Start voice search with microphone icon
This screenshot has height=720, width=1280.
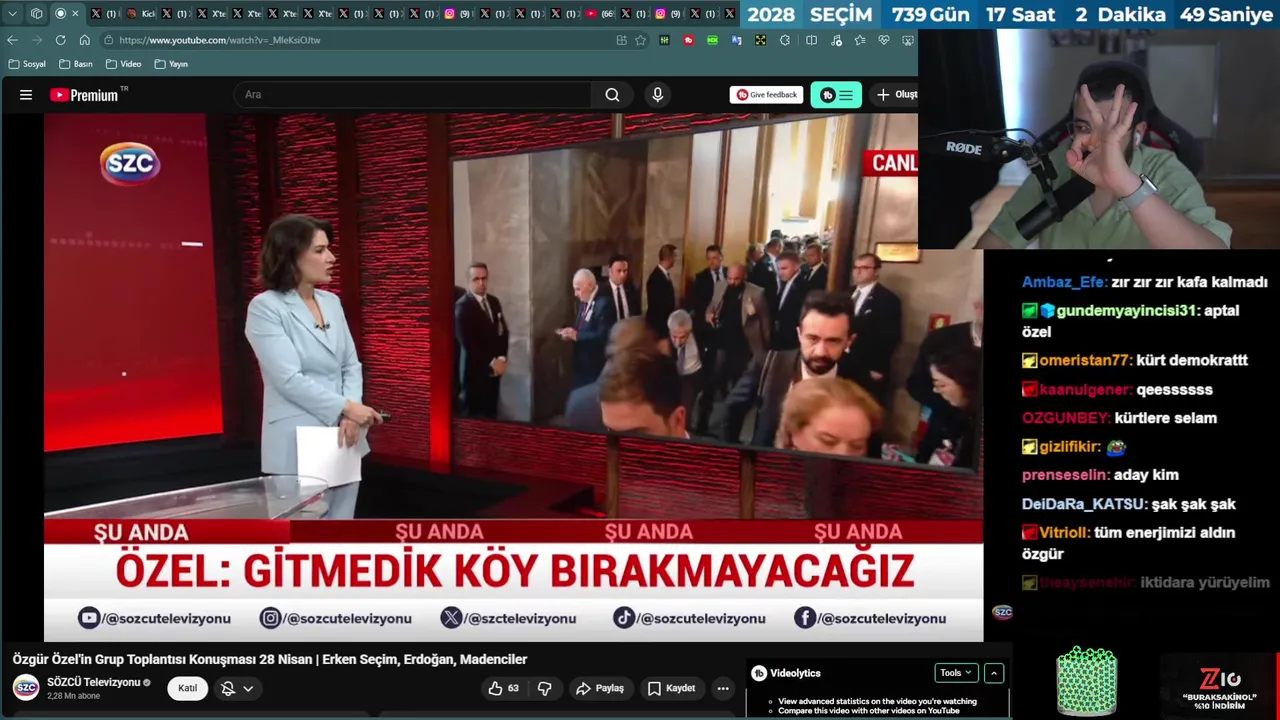[657, 95]
